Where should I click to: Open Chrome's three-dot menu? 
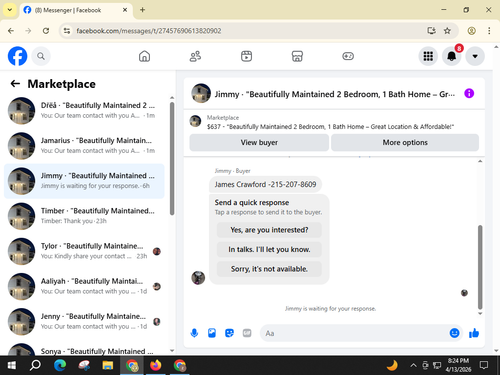point(489,31)
